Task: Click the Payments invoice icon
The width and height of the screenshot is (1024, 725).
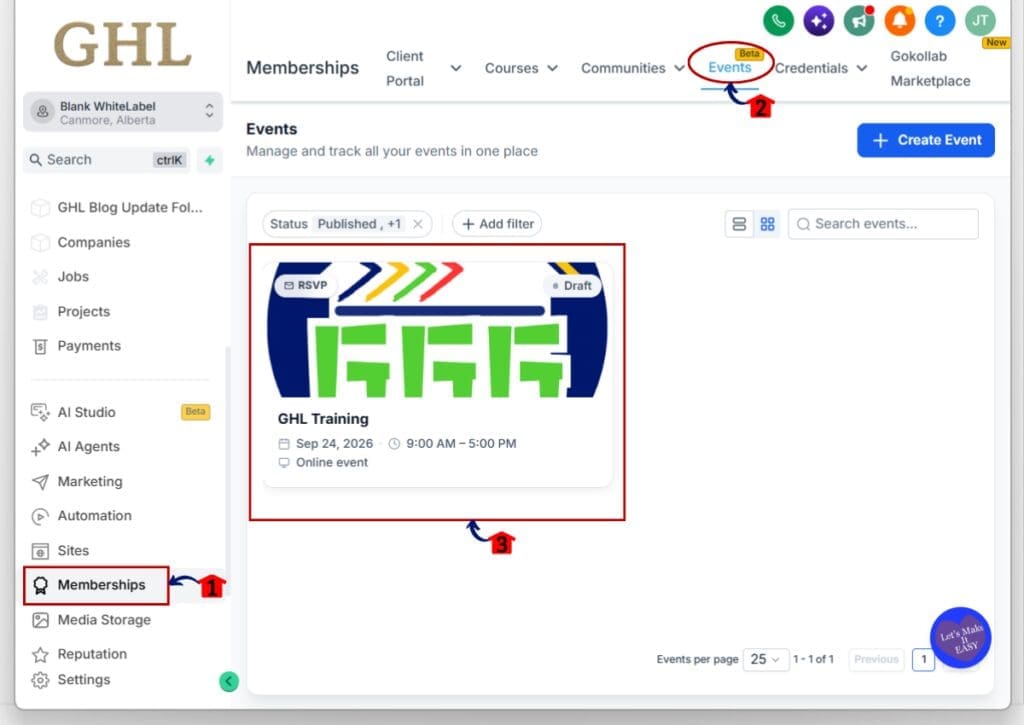Action: [x=40, y=346]
